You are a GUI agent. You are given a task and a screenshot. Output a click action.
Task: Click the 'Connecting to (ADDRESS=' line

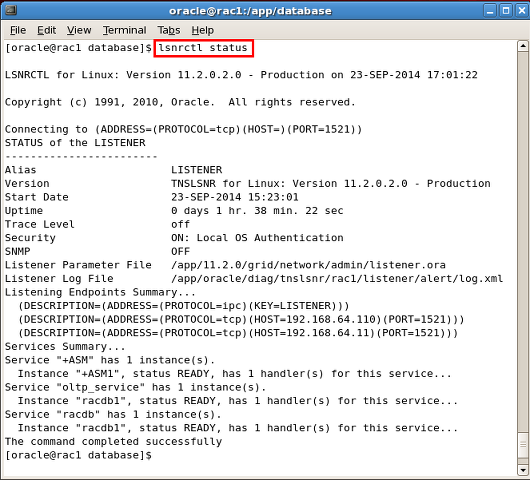point(183,129)
